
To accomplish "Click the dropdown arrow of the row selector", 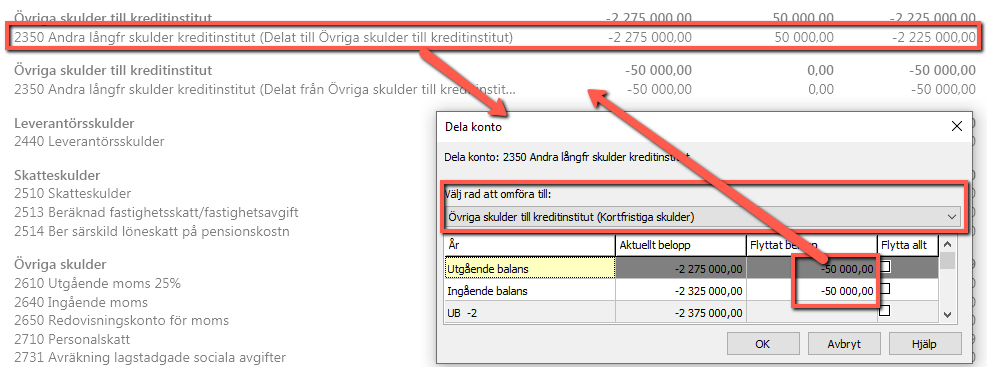I will pyautogui.click(x=950, y=217).
